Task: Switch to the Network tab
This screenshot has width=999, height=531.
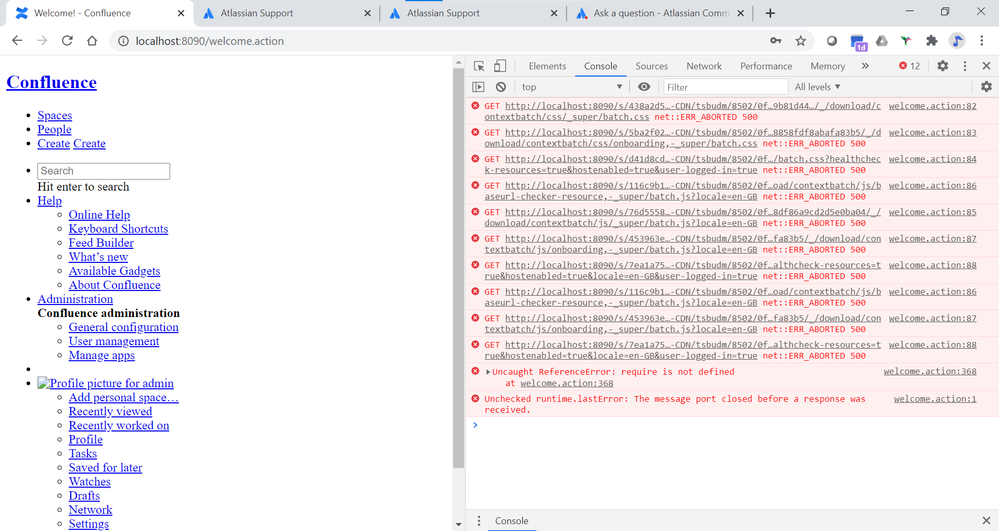Action: pyautogui.click(x=703, y=66)
